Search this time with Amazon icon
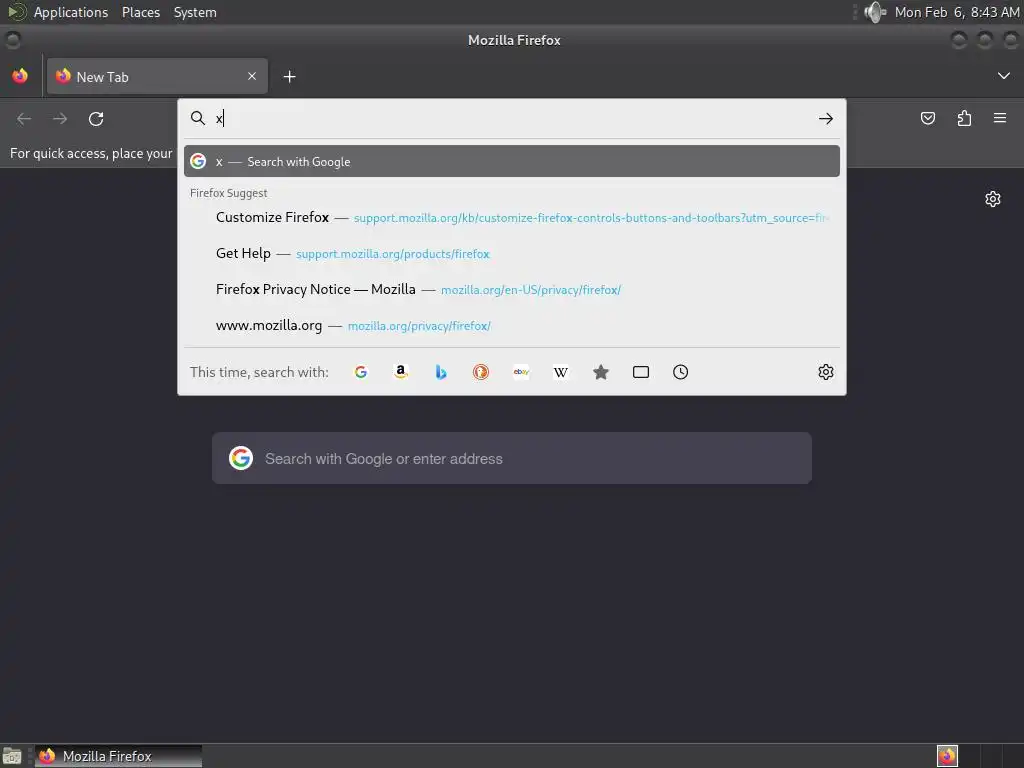The width and height of the screenshot is (1024, 768). click(x=401, y=372)
